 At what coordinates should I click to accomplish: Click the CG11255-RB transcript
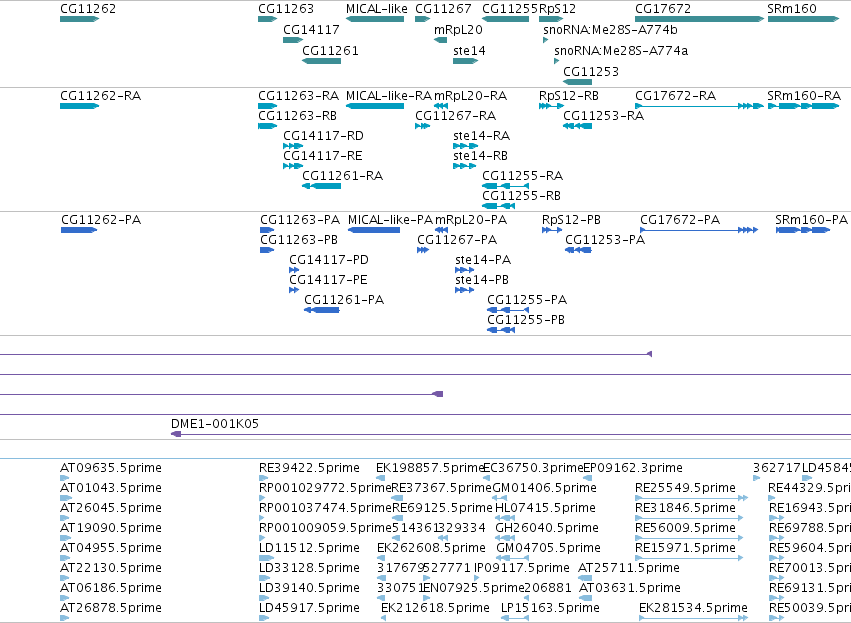point(498,206)
